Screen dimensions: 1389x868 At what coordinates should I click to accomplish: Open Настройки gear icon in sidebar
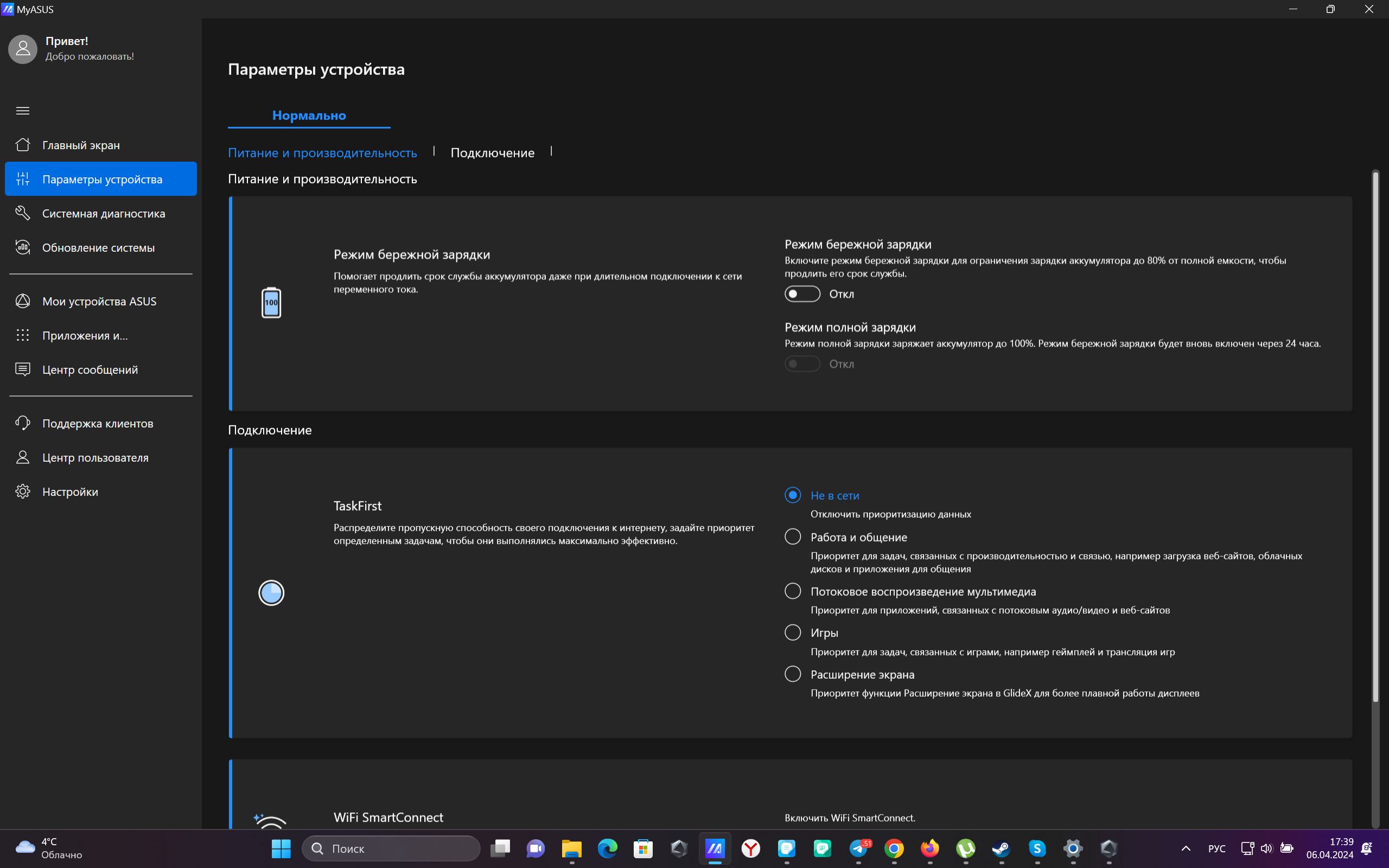[x=22, y=492]
